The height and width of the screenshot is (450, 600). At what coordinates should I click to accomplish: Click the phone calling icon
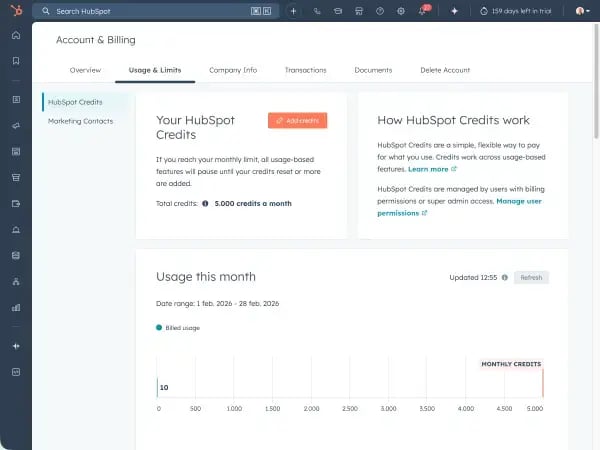click(317, 11)
